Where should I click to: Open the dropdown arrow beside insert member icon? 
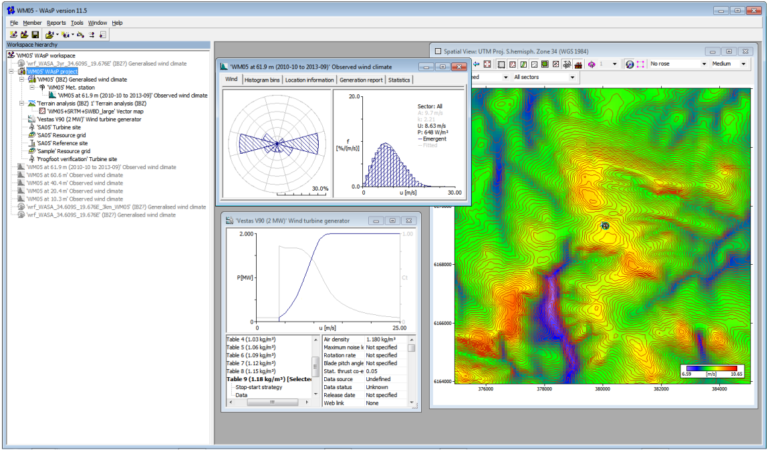pyautogui.click(x=72, y=35)
